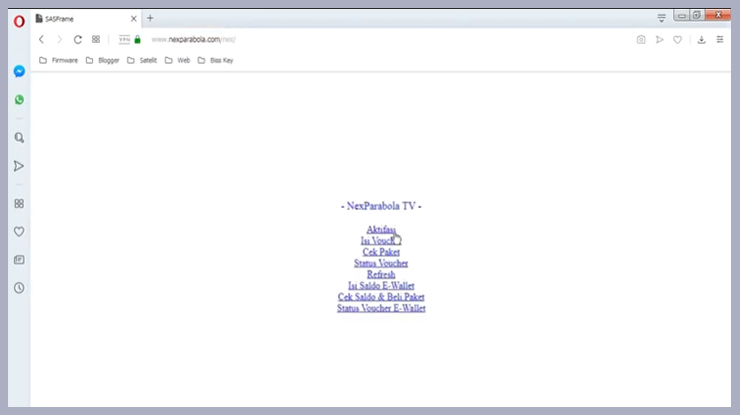Toggle the VPN badge in address bar

click(124, 40)
